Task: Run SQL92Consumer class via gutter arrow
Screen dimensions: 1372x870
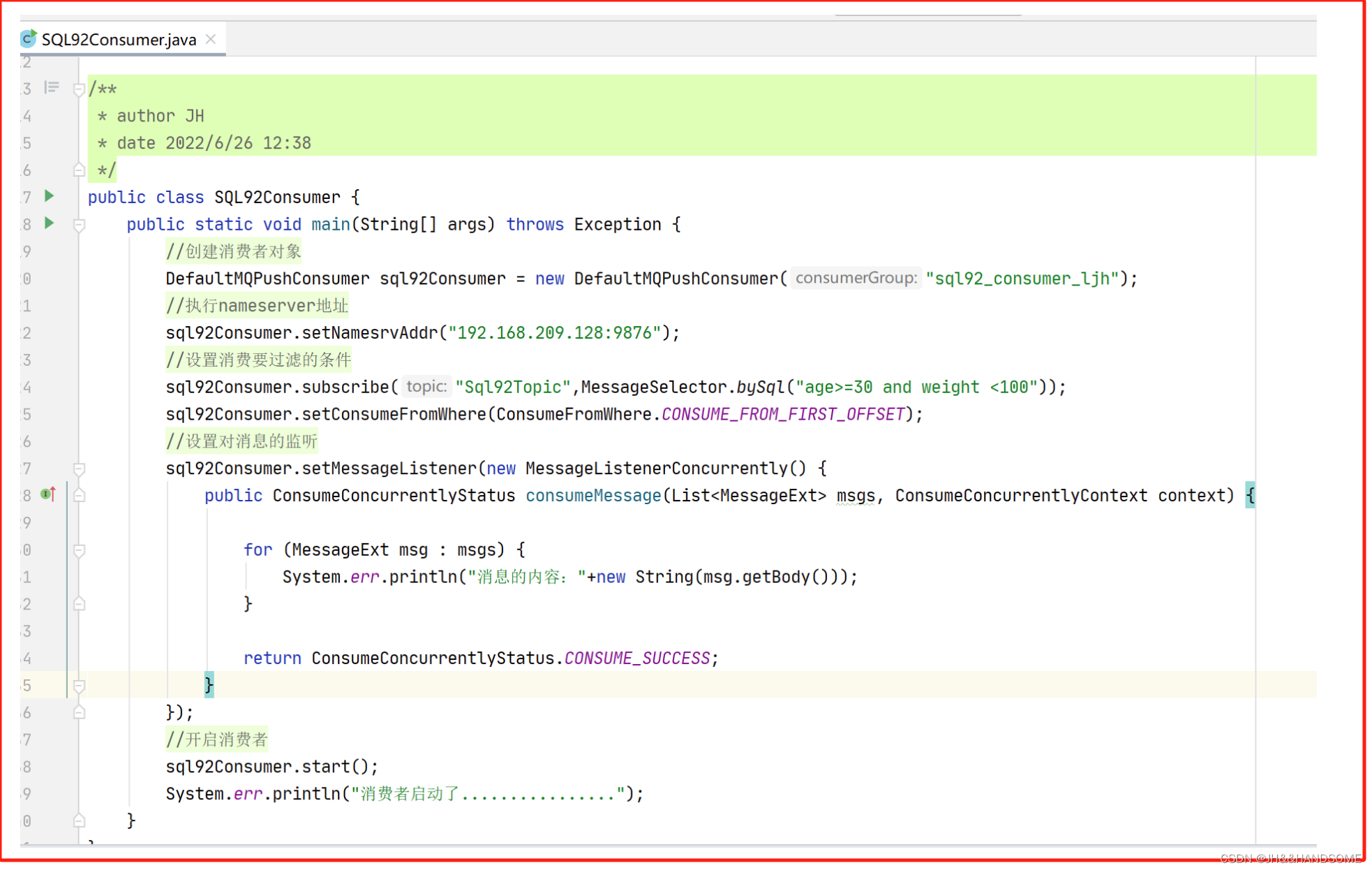Action: tap(49, 196)
